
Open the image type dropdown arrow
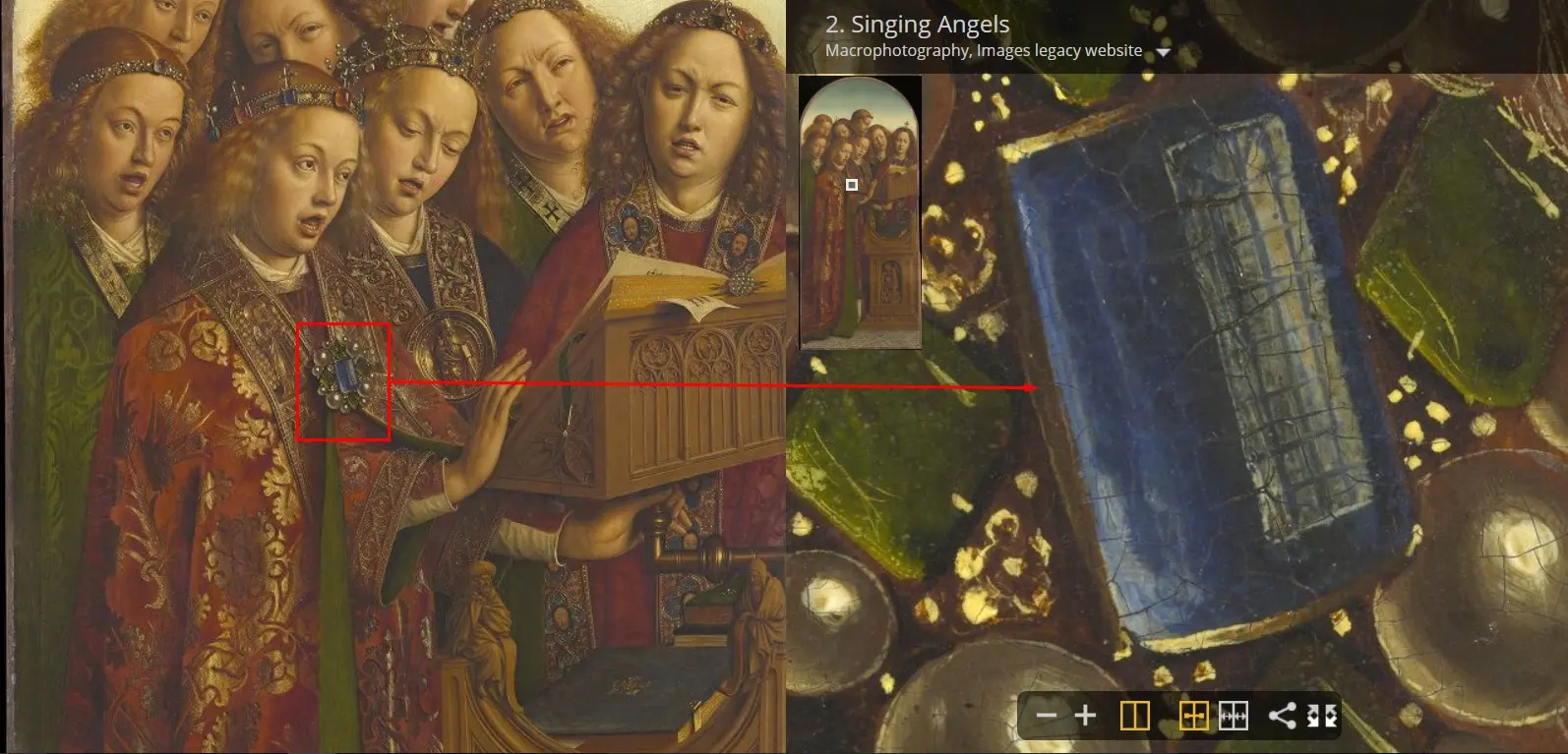(x=1163, y=52)
